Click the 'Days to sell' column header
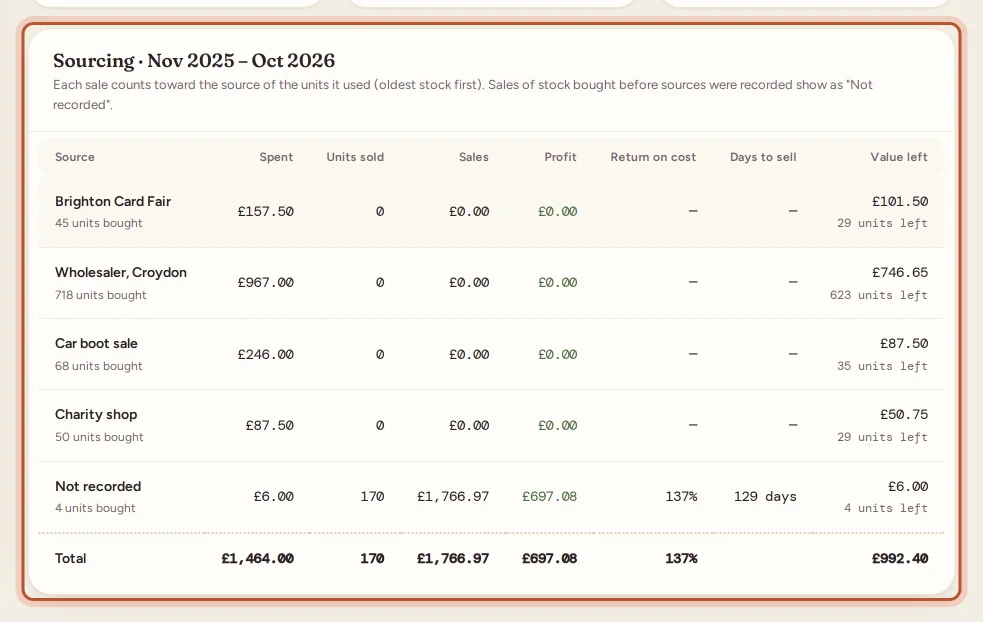Viewport: 983px width, 622px height. coord(763,157)
